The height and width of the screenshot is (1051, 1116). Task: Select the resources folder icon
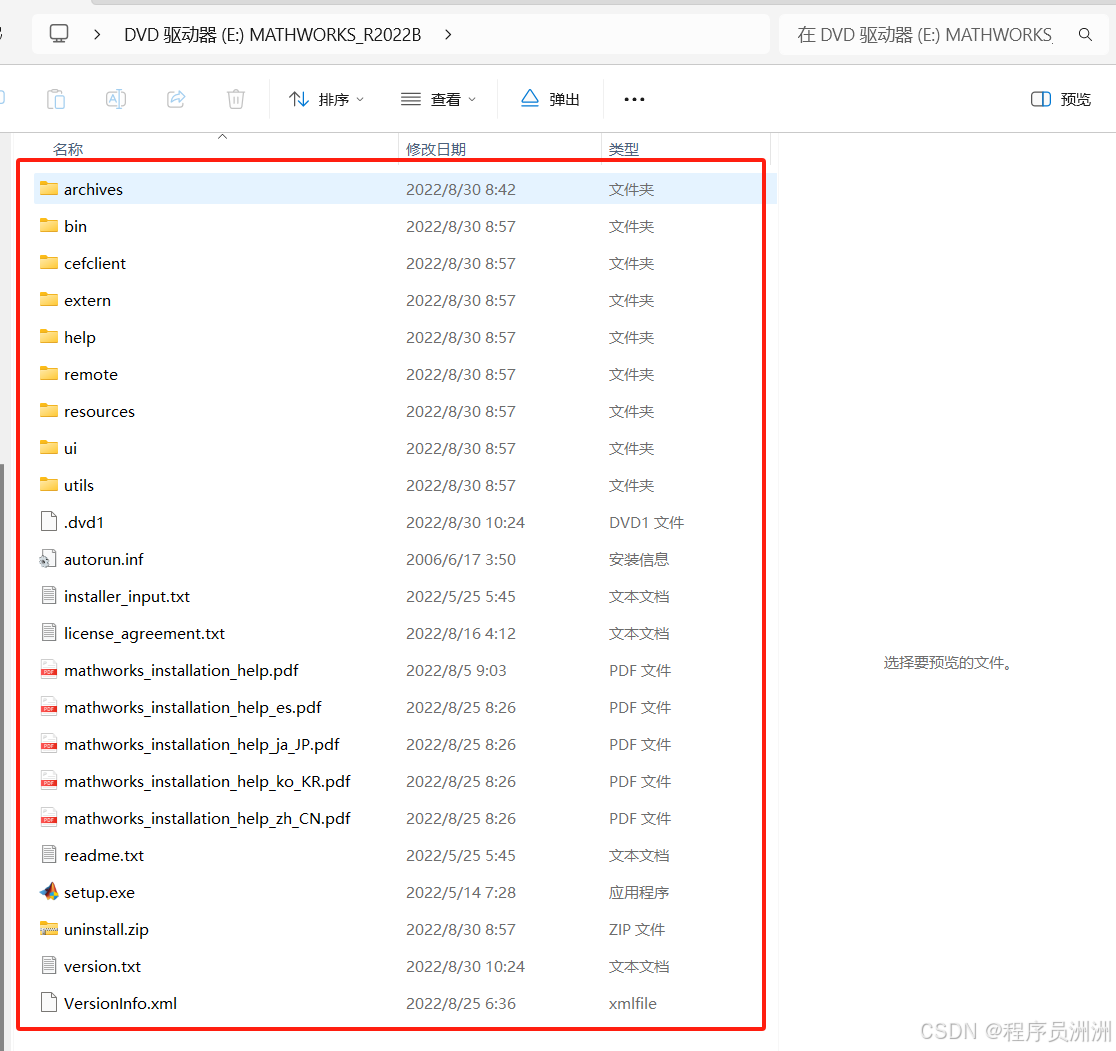49,411
